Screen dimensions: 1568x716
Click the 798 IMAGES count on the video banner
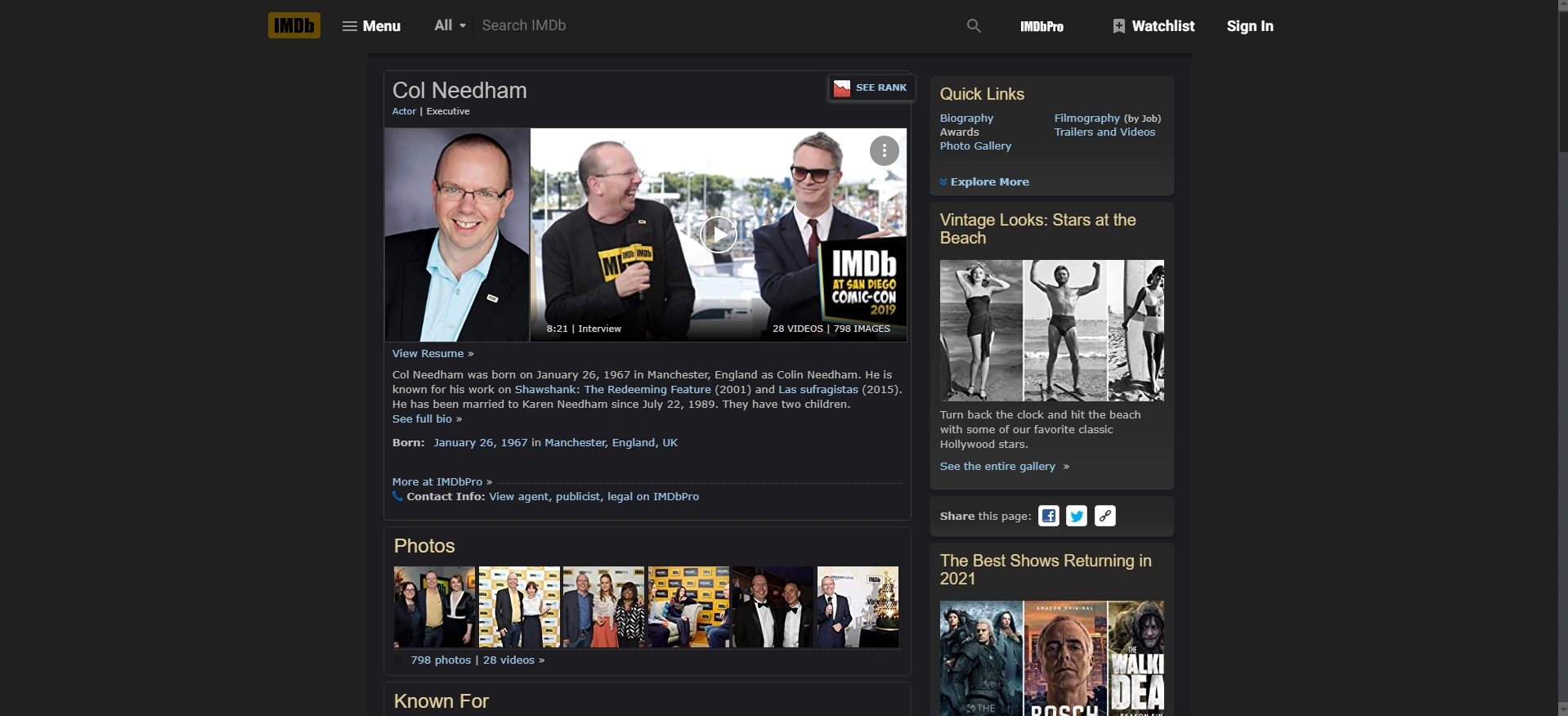[862, 329]
